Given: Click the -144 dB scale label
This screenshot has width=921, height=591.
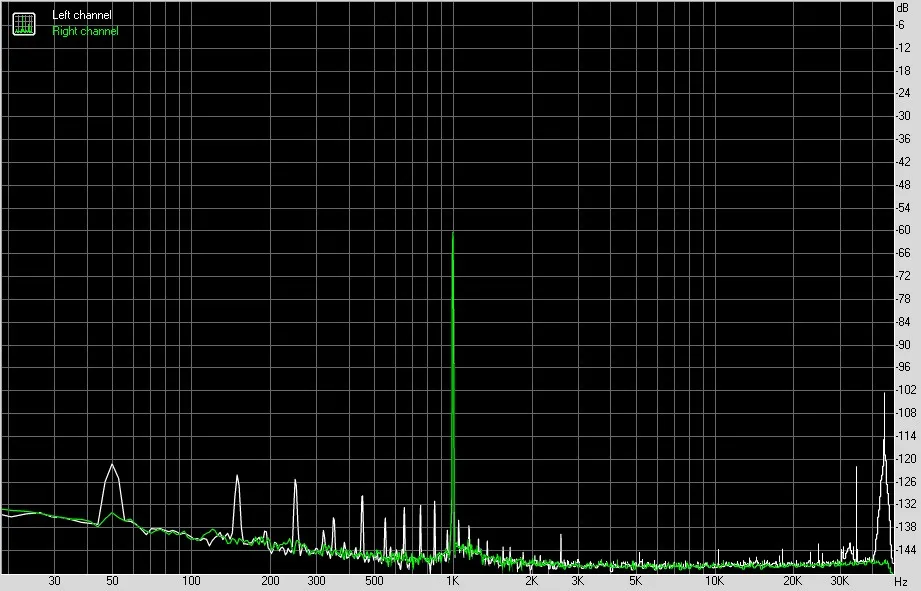Looking at the screenshot, I should tap(905, 550).
